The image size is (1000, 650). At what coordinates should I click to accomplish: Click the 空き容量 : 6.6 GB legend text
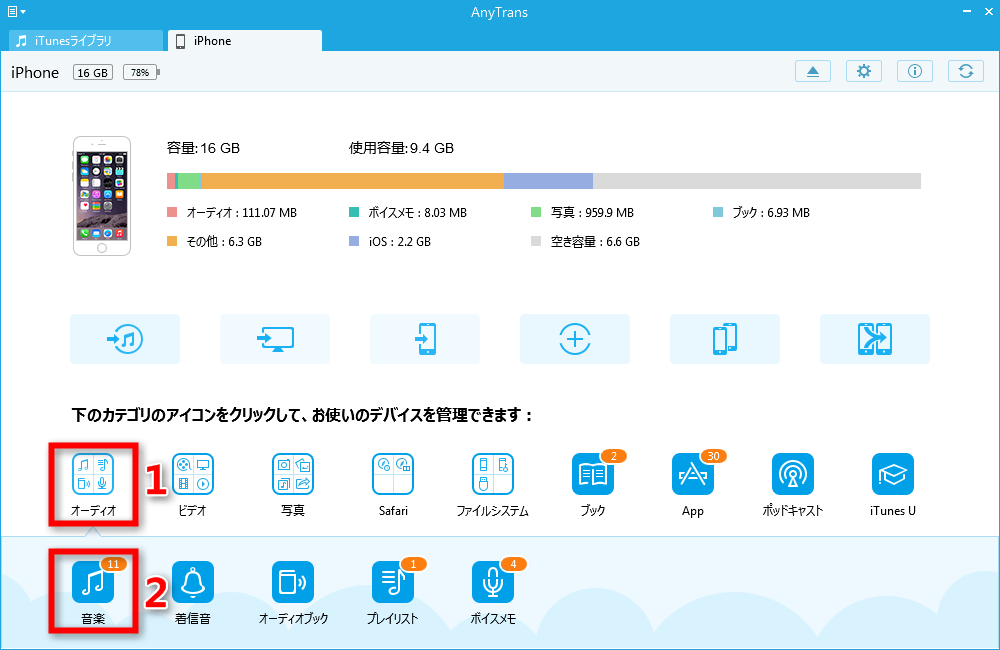point(595,242)
